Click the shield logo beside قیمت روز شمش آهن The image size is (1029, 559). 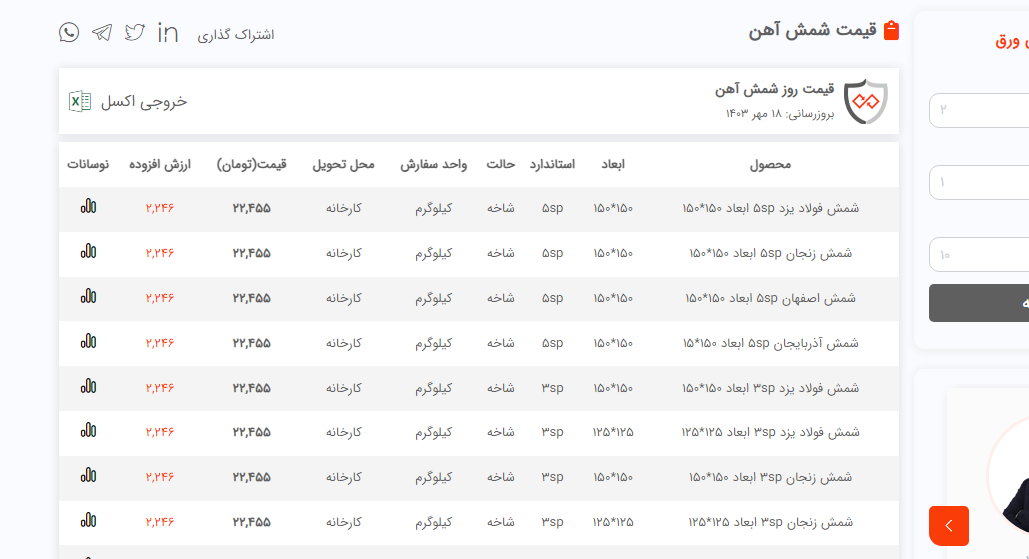pos(865,101)
